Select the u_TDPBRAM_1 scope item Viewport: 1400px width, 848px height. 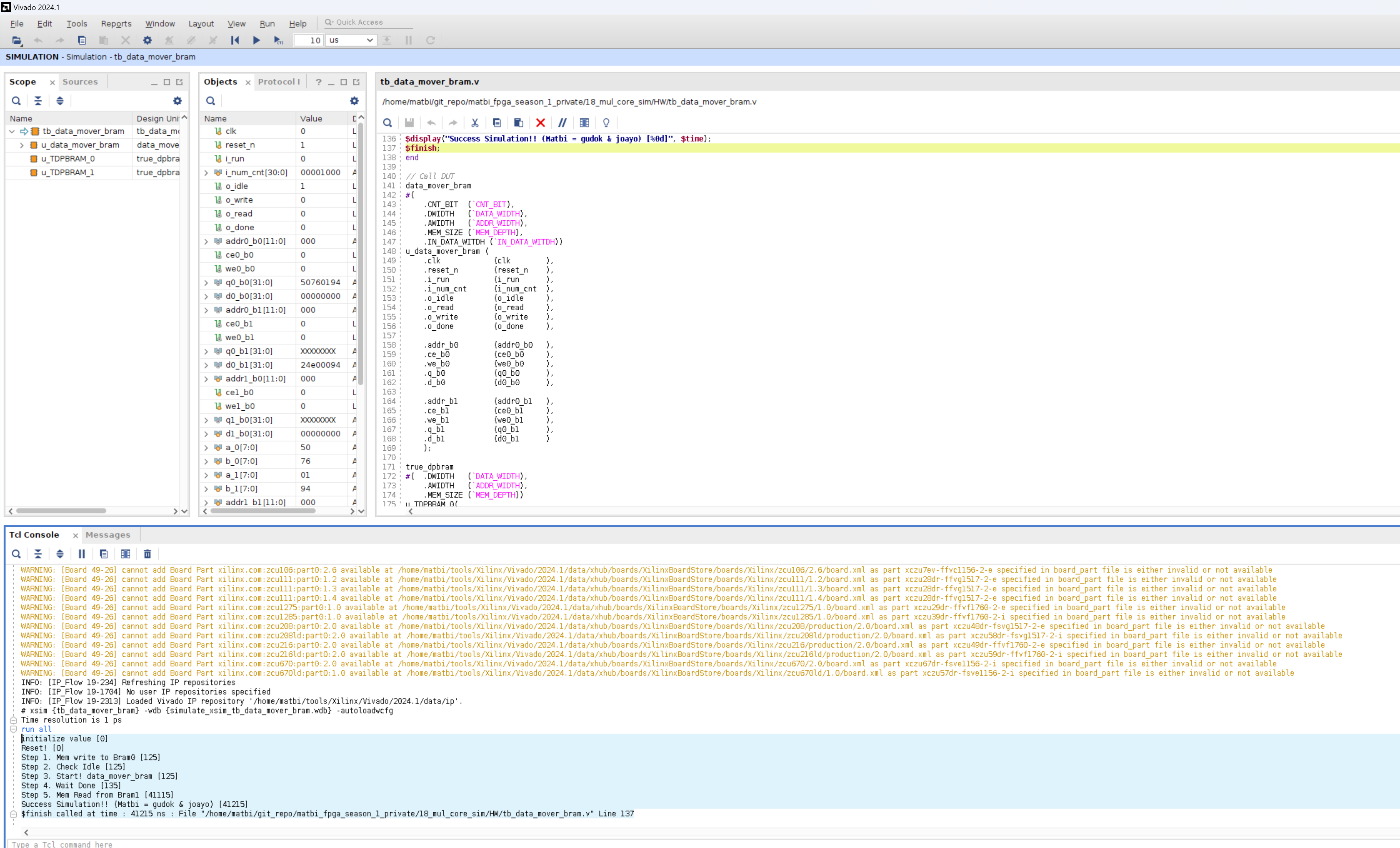[67, 173]
